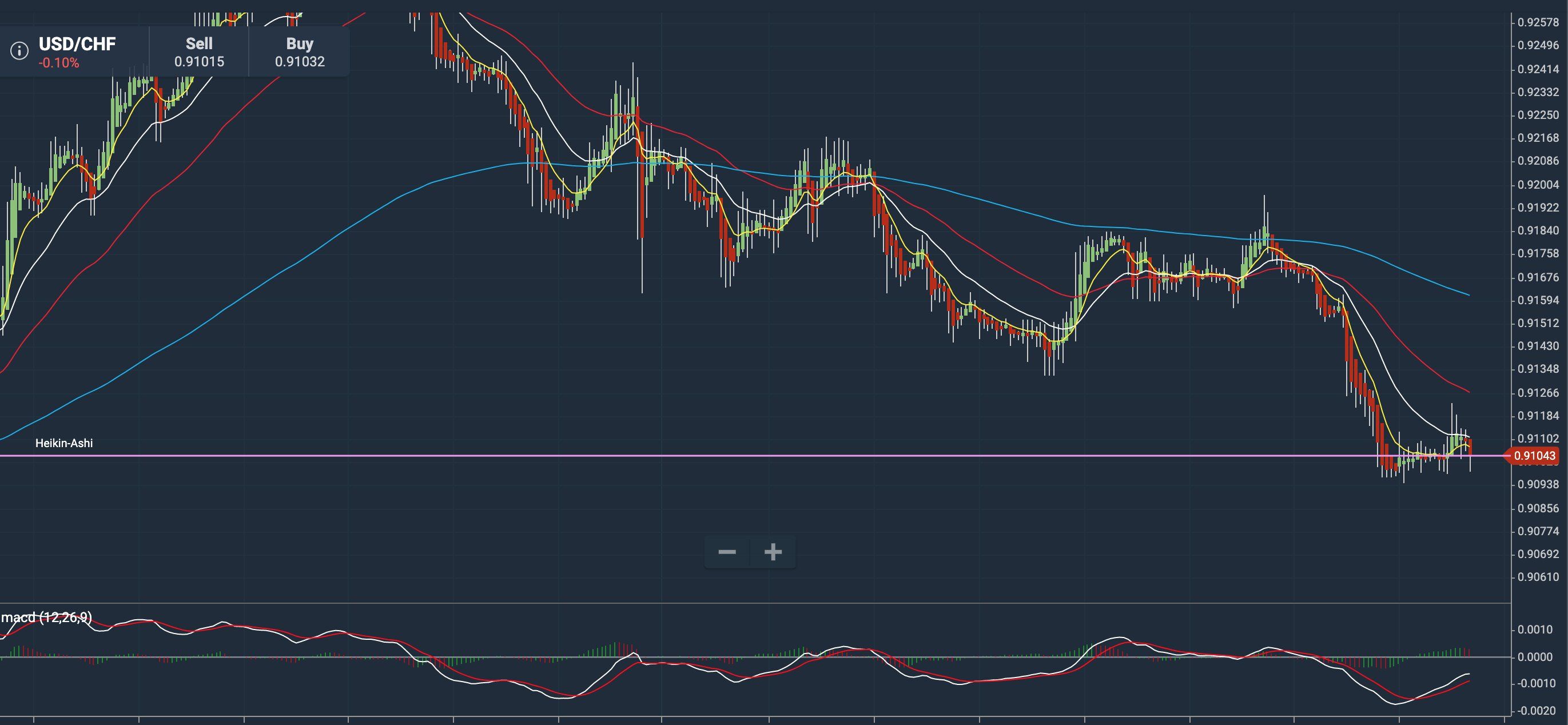The width and height of the screenshot is (1568, 725).
Task: Open the USD/CHF instrument info icon
Action: (19, 51)
